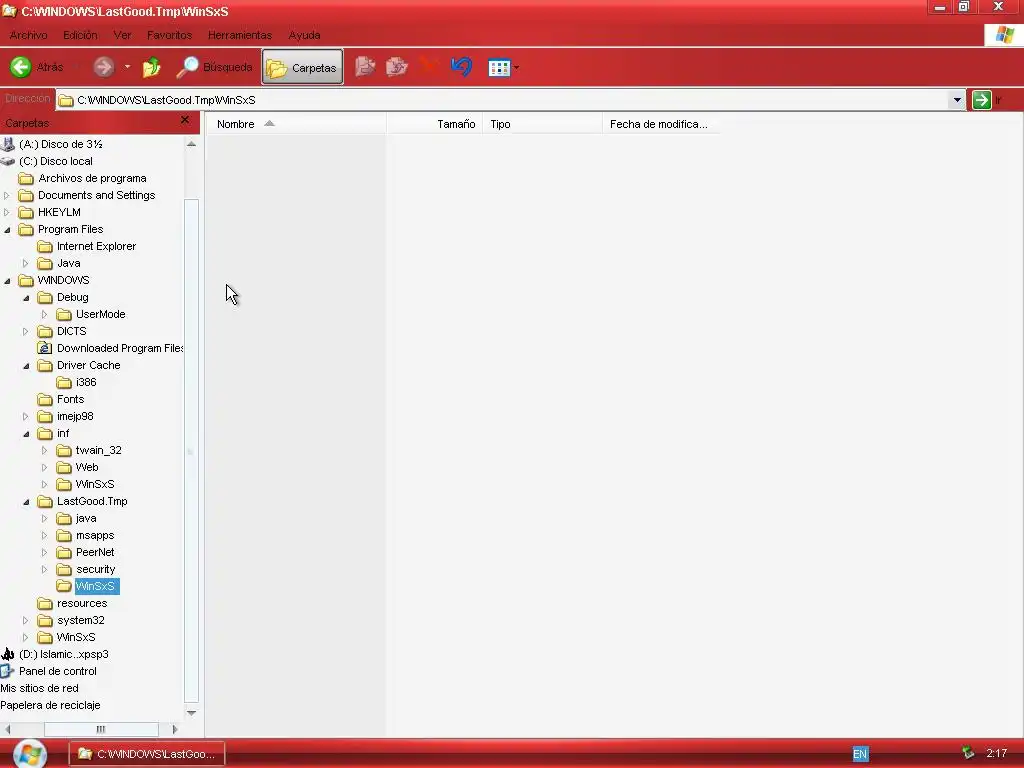Click folder tree horizontal scrollbar thumb
Viewport: 1024px width, 768px height.
pos(101,729)
